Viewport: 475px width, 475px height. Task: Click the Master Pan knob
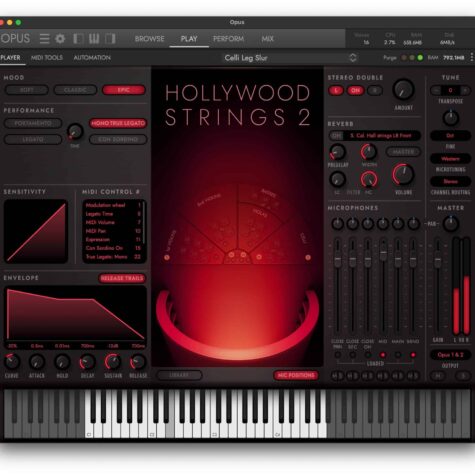pyautogui.click(x=451, y=224)
